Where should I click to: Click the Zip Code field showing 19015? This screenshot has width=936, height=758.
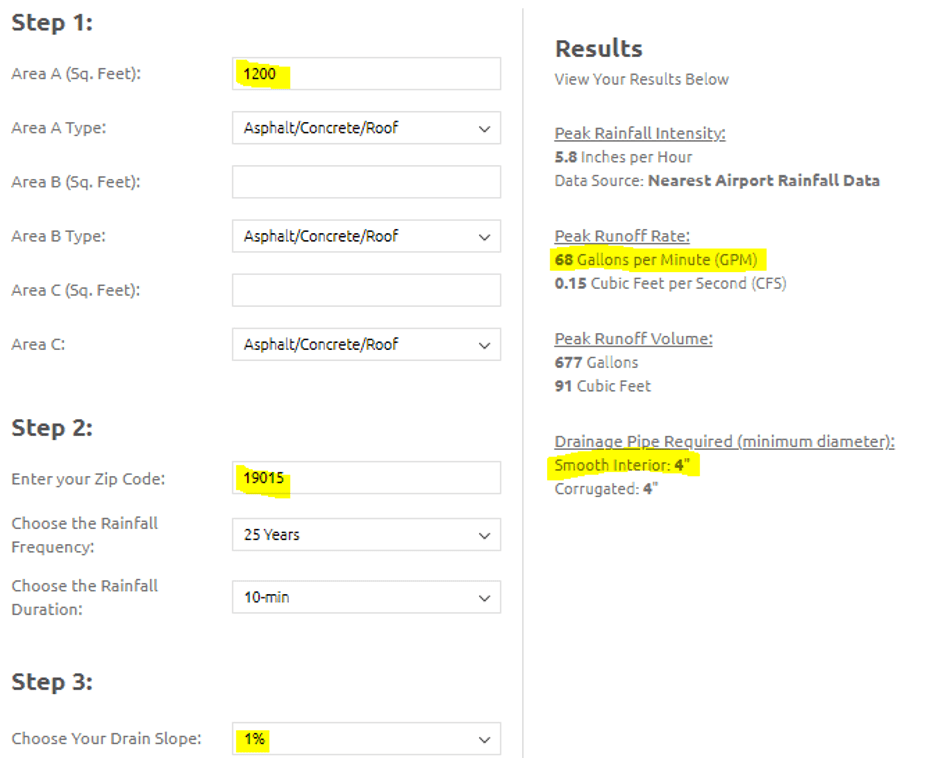(x=366, y=478)
